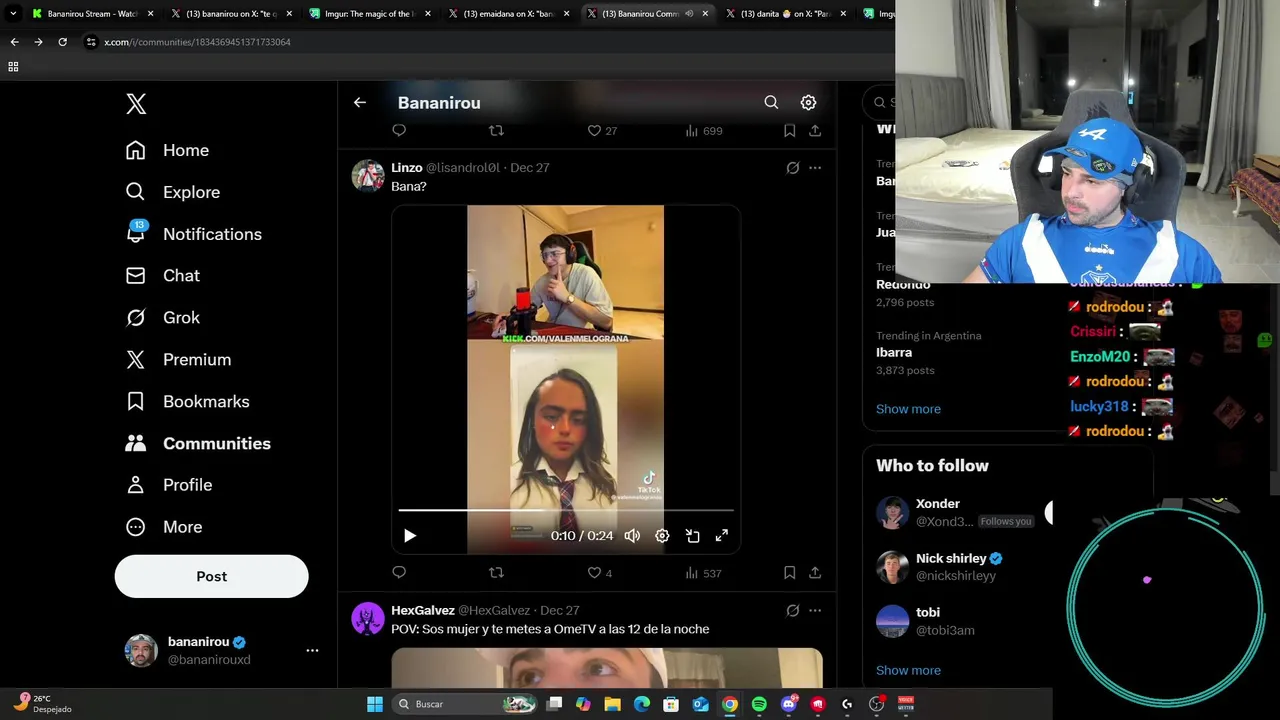The image size is (1280, 720).
Task: Open community settings gear
Action: (808, 102)
